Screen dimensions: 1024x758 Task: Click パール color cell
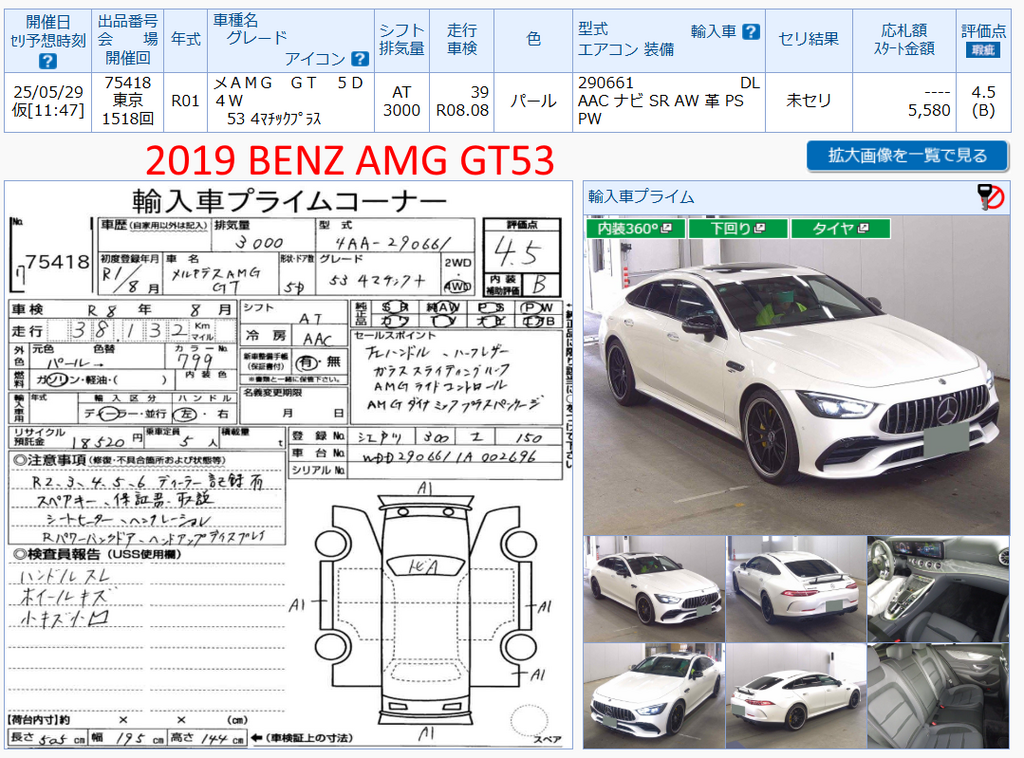coord(533,101)
